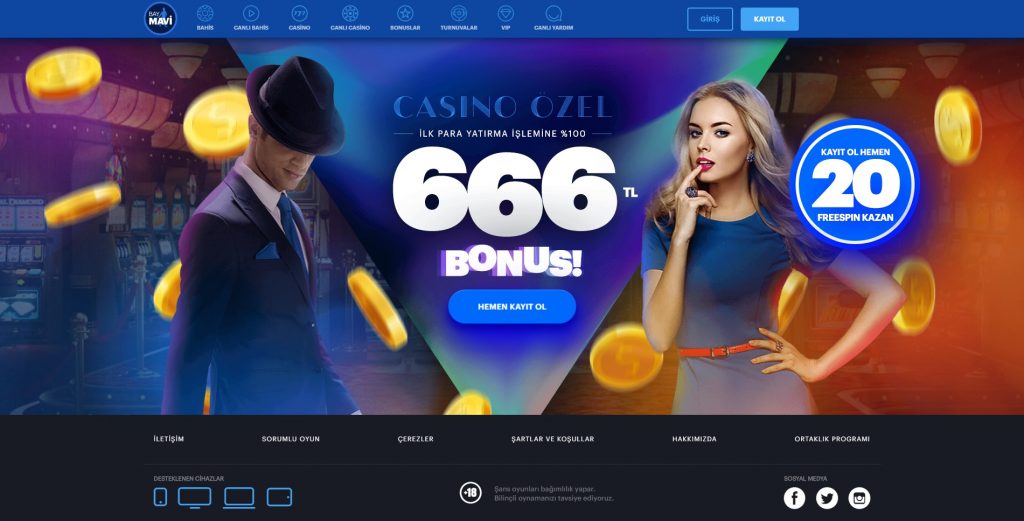
Task: Open Canlı Yardım chat icon
Action: click(x=553, y=14)
